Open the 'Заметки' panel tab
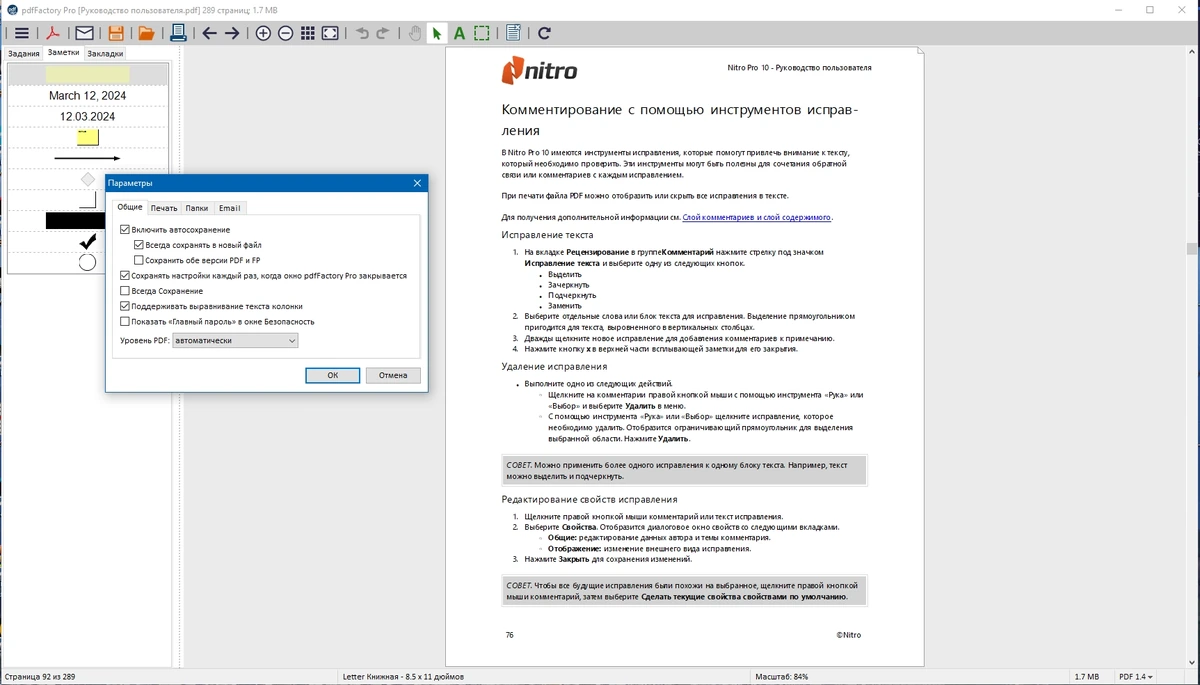Viewport: 1200px width, 685px height. click(x=64, y=52)
